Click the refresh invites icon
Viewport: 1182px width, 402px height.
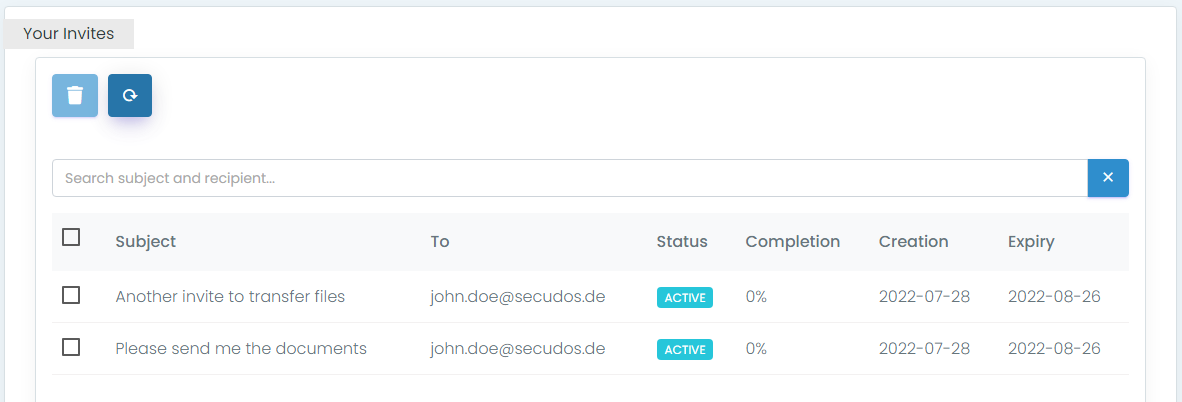[x=130, y=96]
